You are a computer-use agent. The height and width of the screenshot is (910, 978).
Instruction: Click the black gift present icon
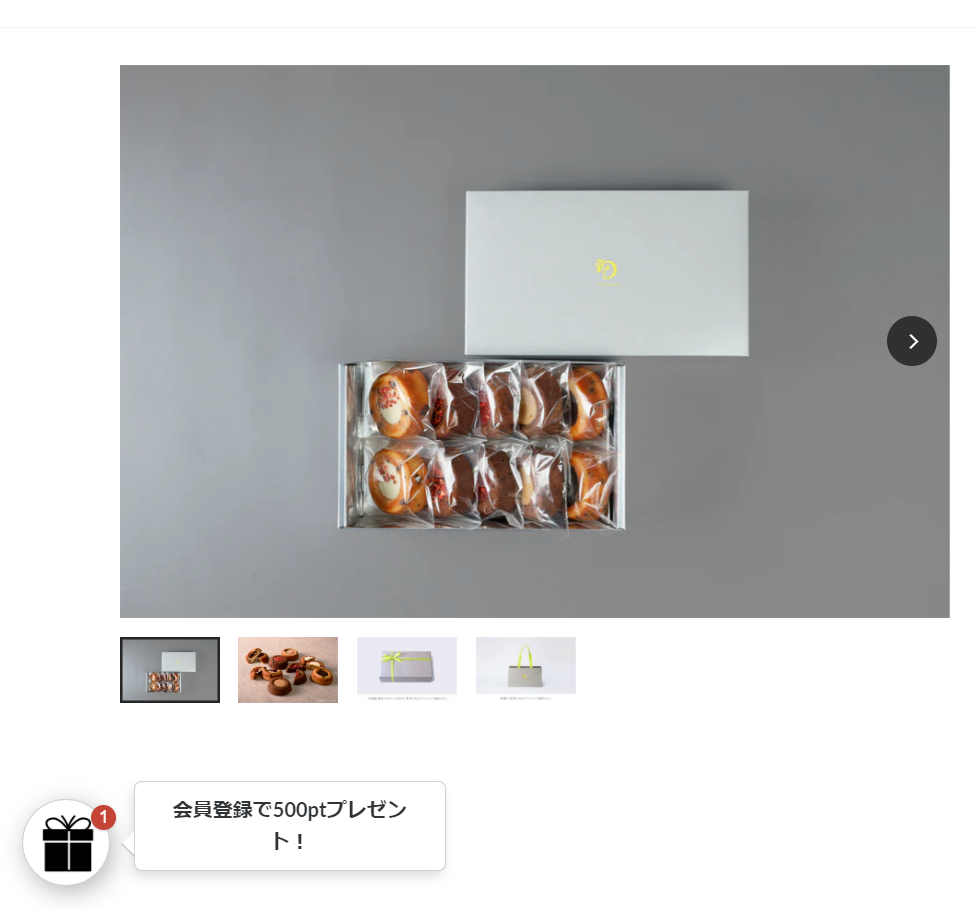pyautogui.click(x=67, y=843)
